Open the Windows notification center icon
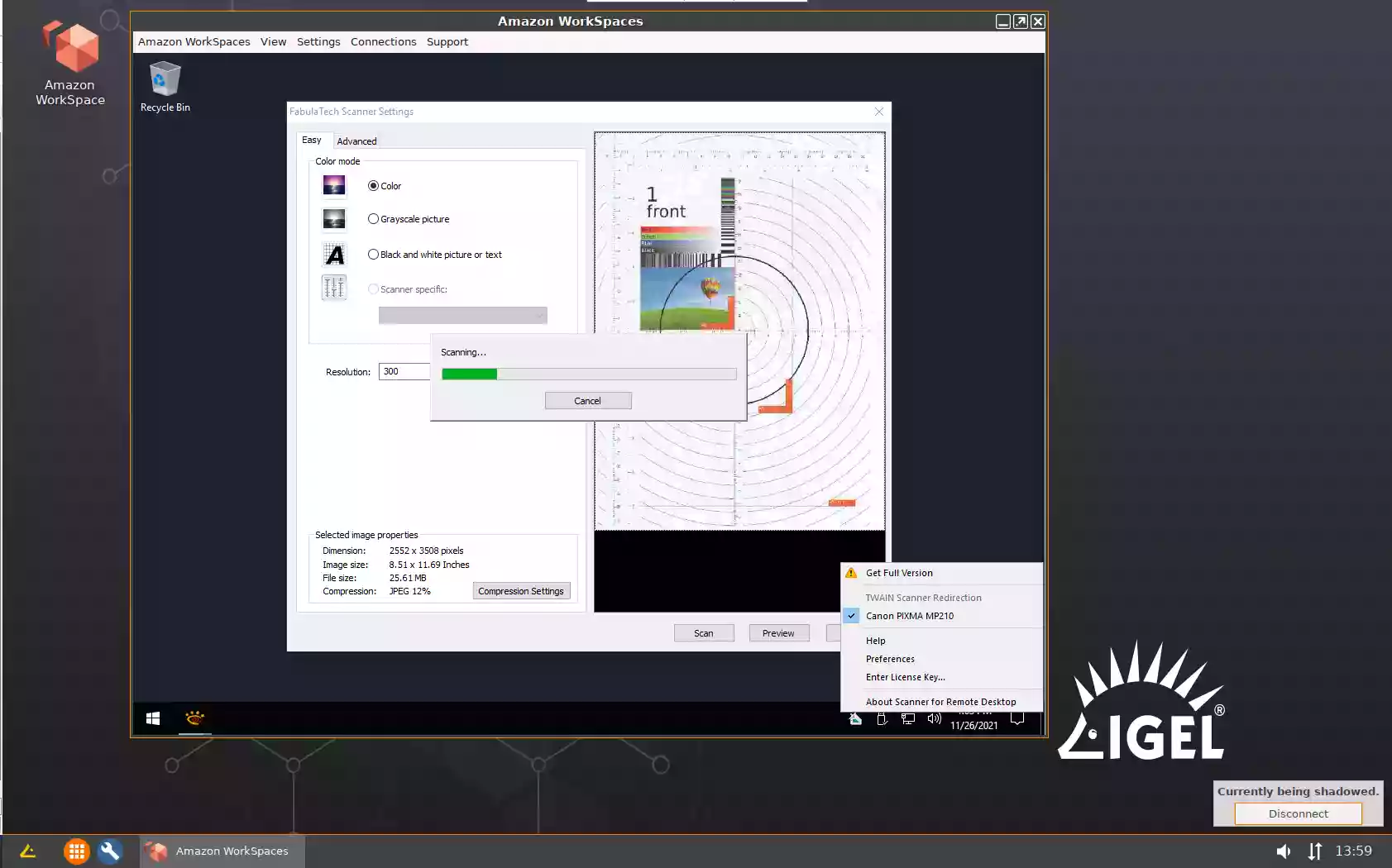This screenshot has height=868, width=1392. click(x=1017, y=719)
